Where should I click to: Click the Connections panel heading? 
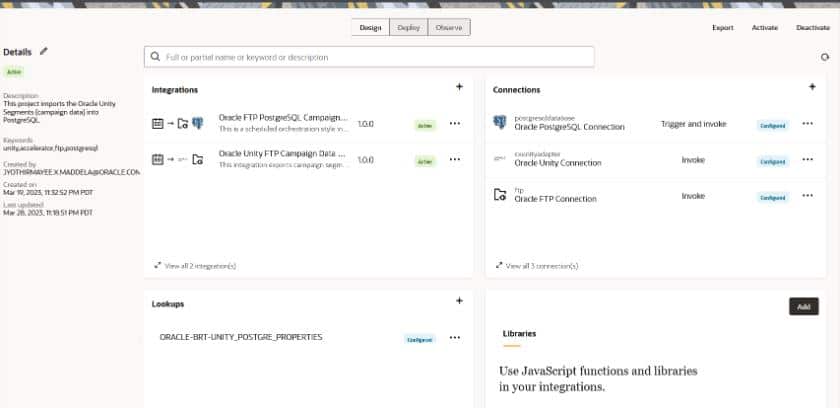click(516, 90)
